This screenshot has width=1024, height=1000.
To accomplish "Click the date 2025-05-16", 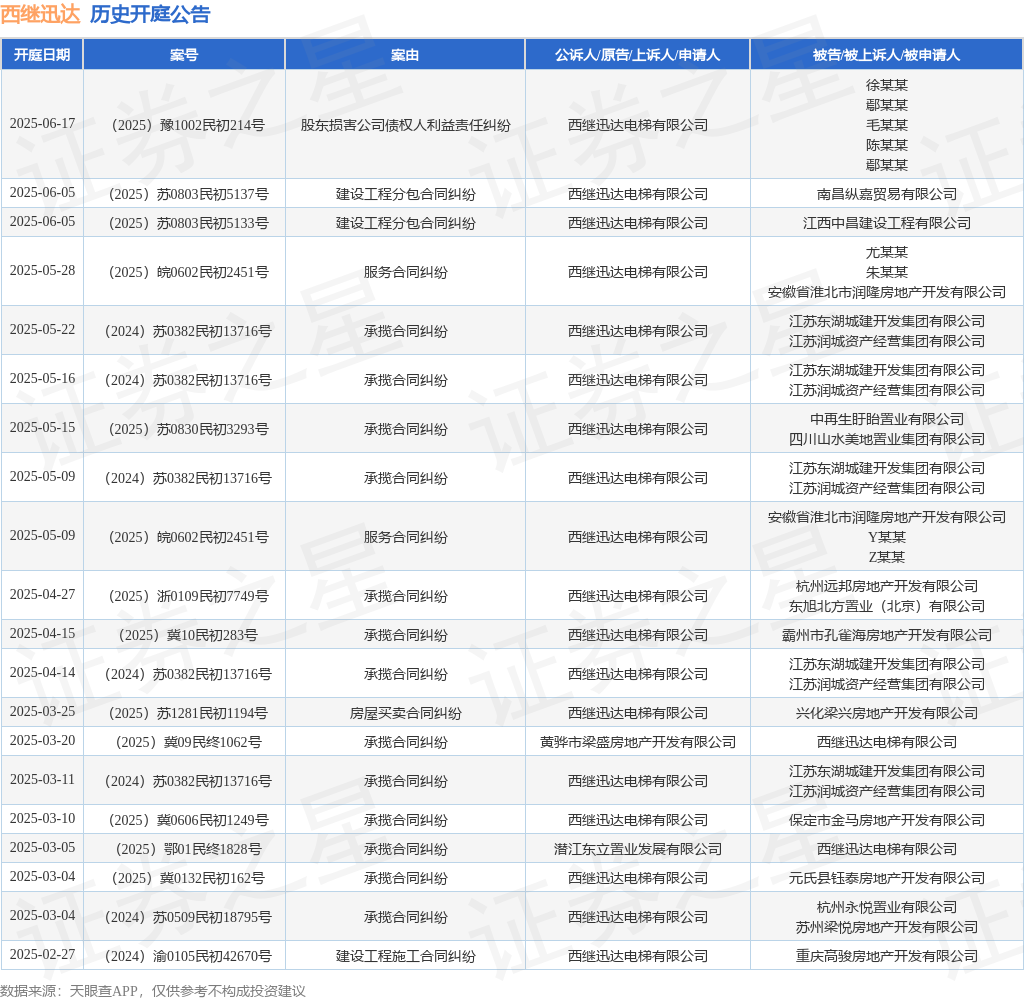I will [x=42, y=378].
